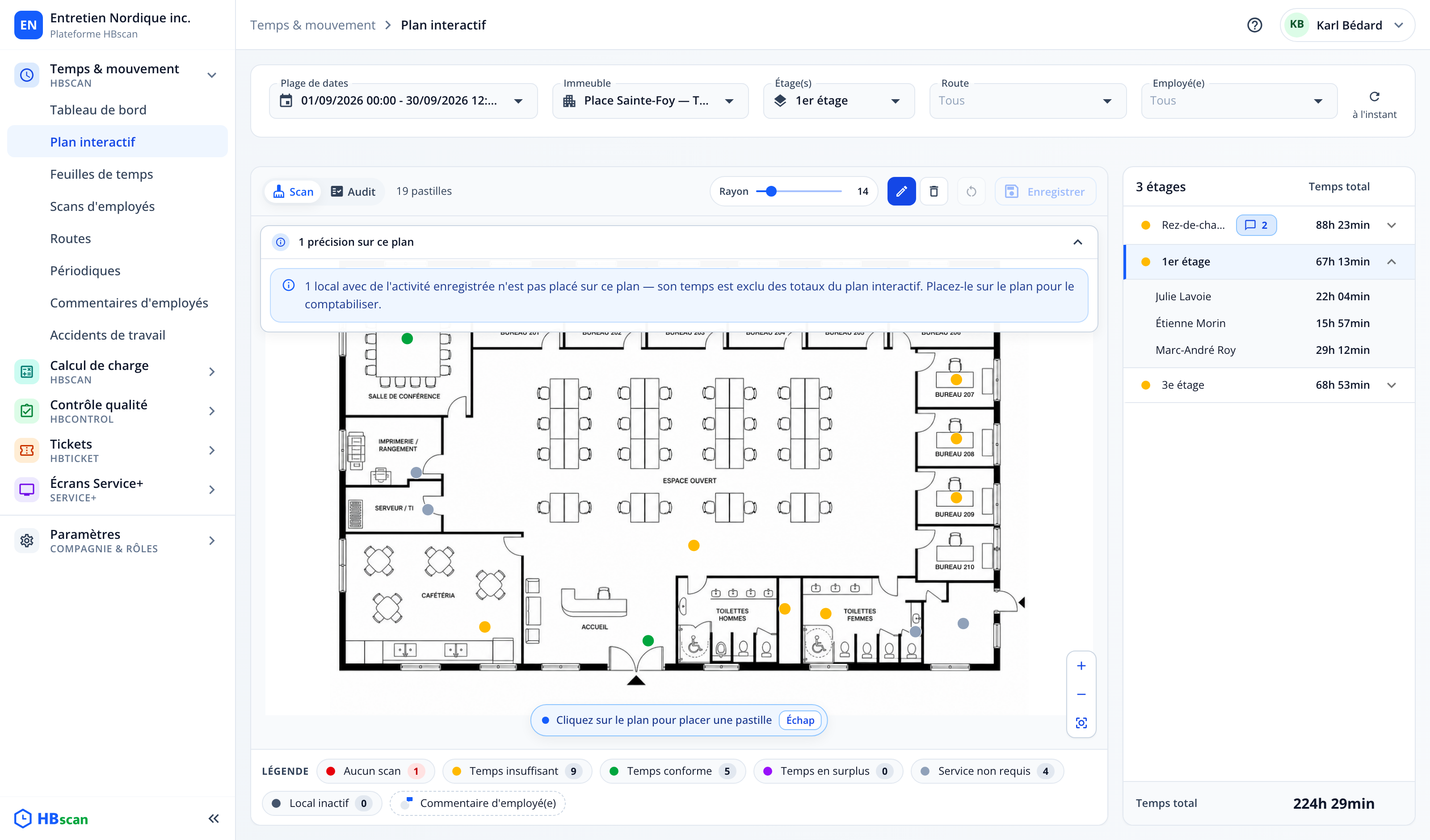Click the green pastille near Accueil entrance

648,641
